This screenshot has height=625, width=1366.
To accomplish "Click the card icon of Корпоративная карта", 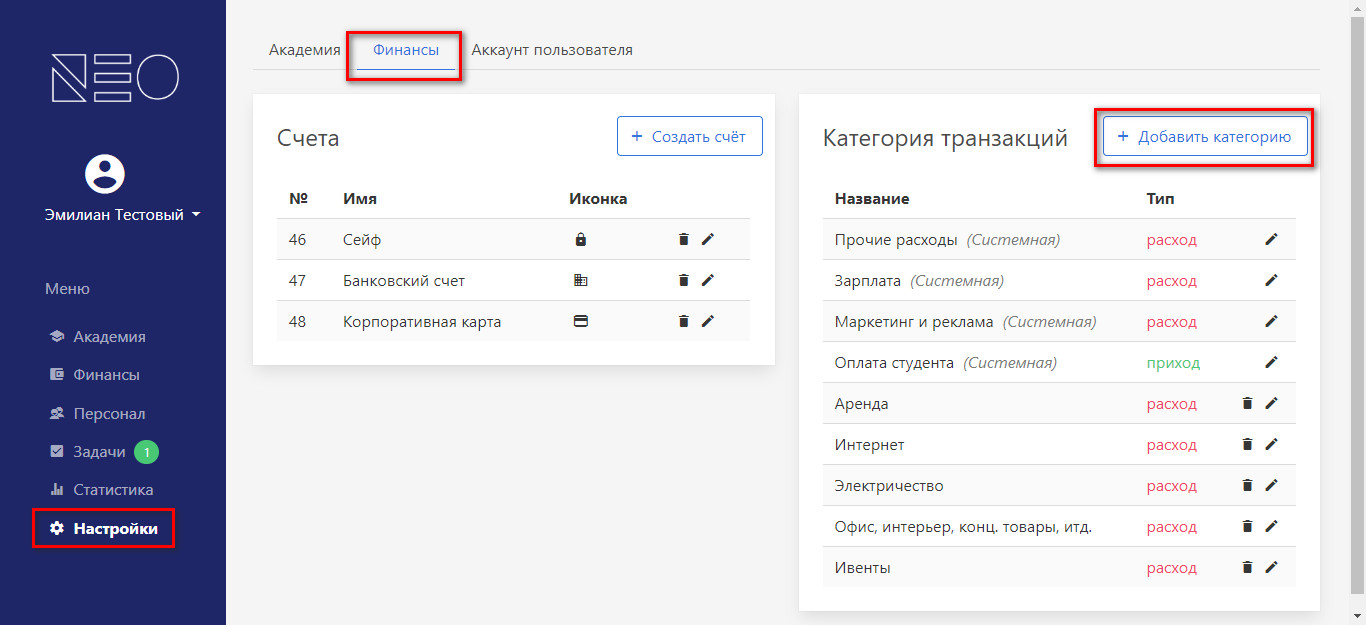I will coord(581,322).
